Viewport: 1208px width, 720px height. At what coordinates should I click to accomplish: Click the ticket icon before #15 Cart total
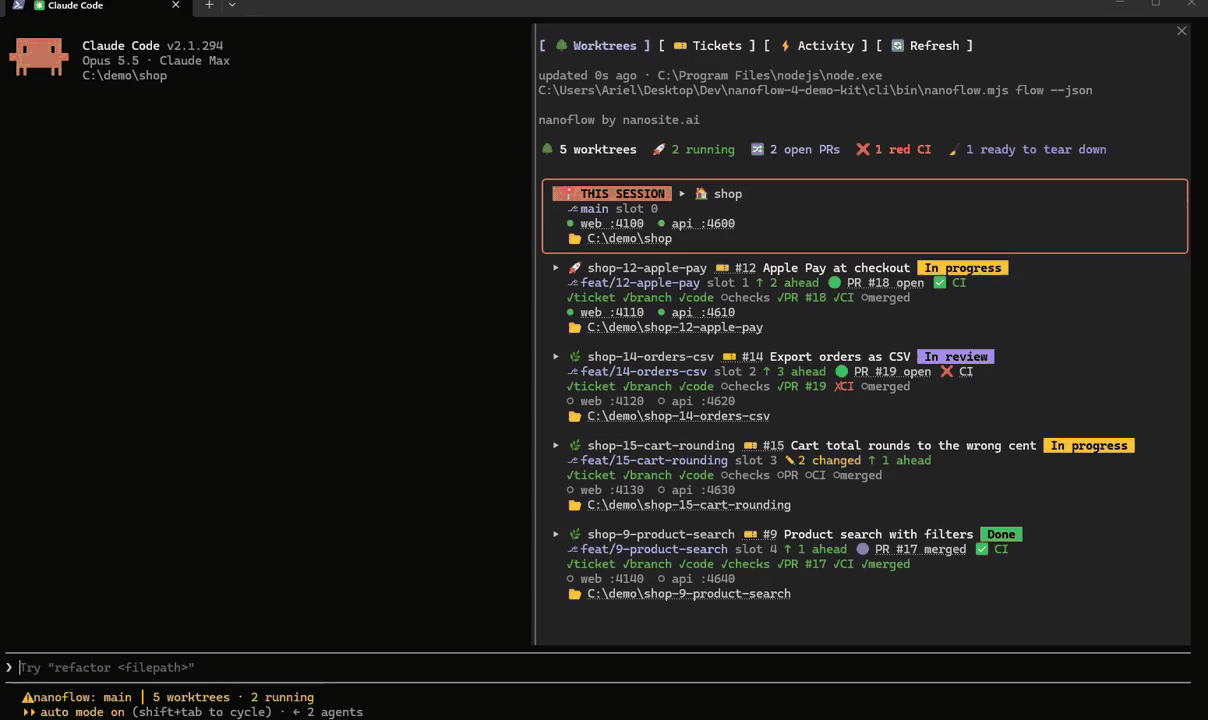pos(750,446)
